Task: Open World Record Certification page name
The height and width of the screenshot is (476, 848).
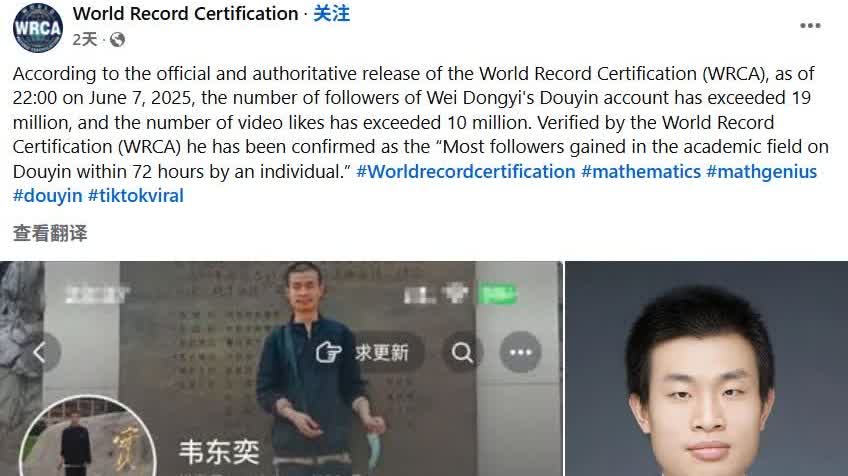Action: click(186, 14)
